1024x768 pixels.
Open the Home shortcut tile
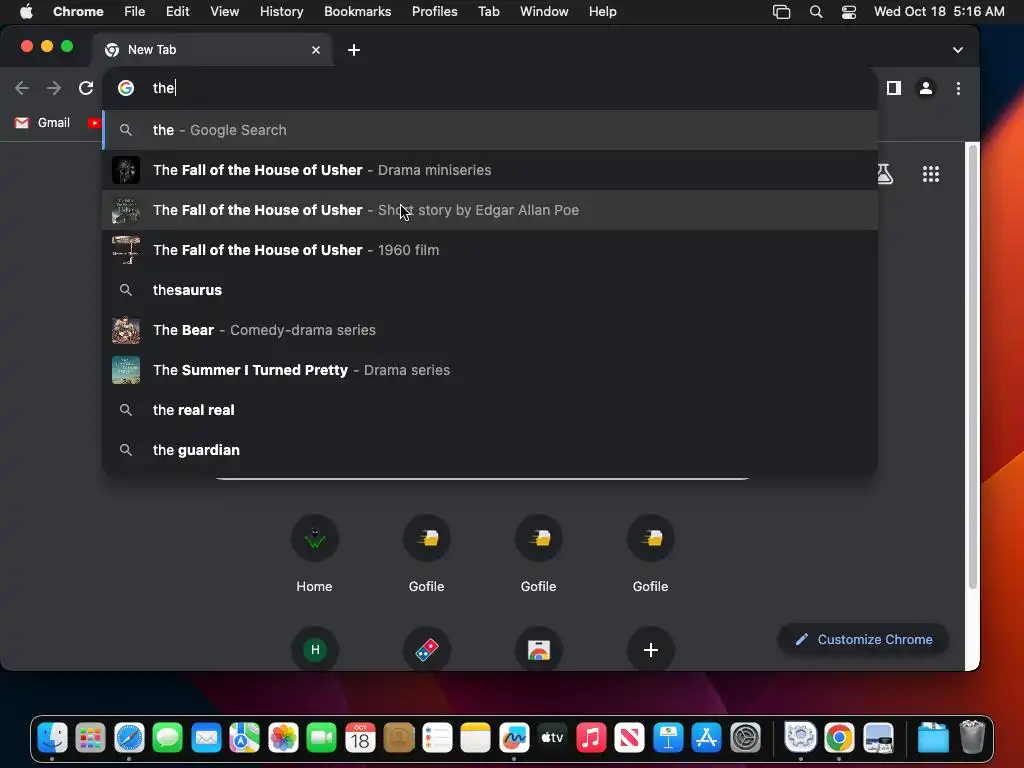(x=314, y=553)
